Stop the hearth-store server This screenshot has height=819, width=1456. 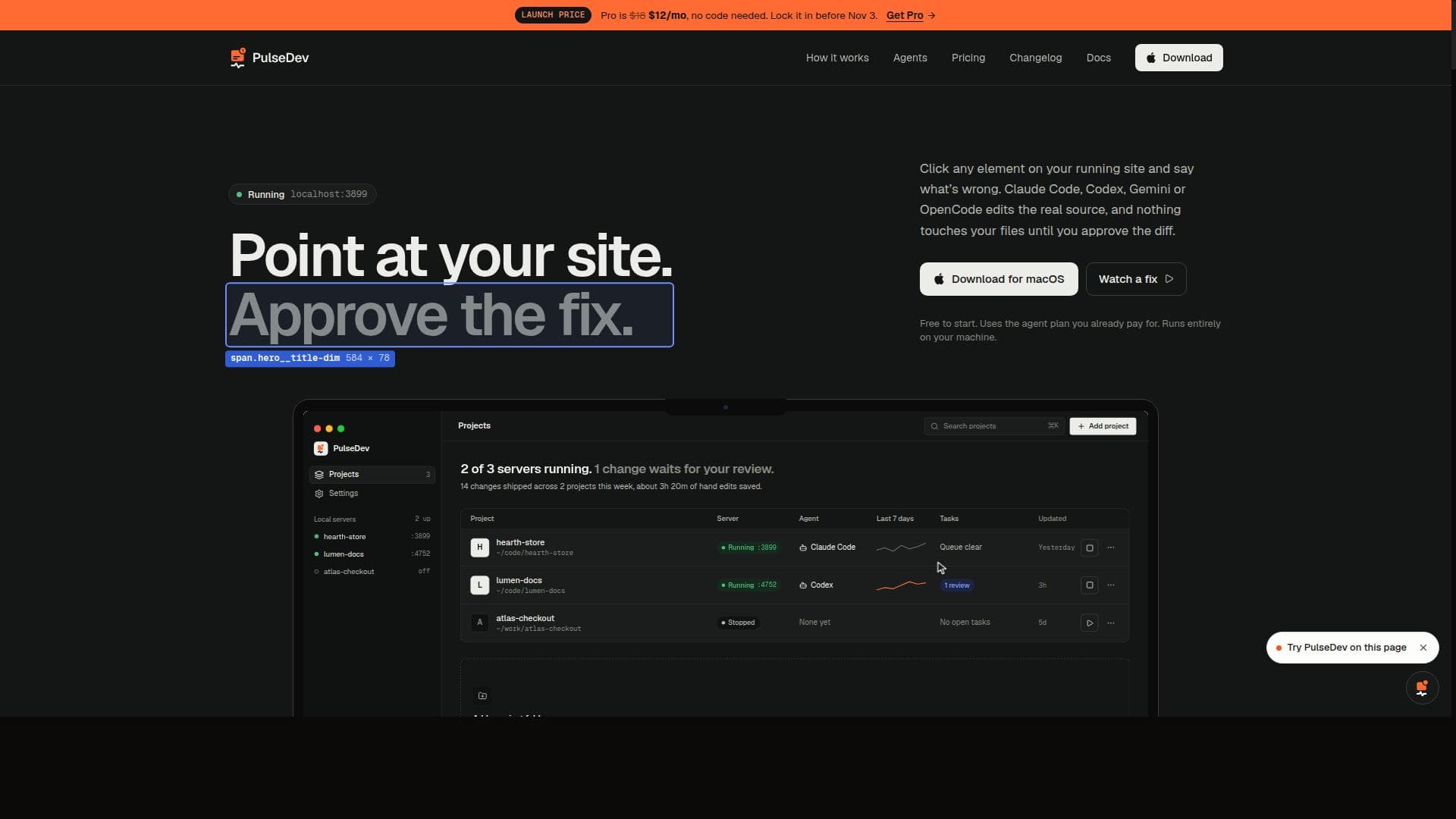1090,548
